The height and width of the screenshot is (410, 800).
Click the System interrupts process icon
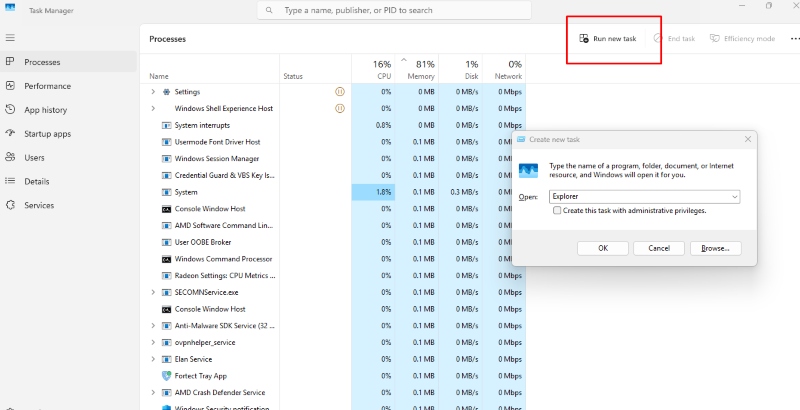[x=166, y=125]
